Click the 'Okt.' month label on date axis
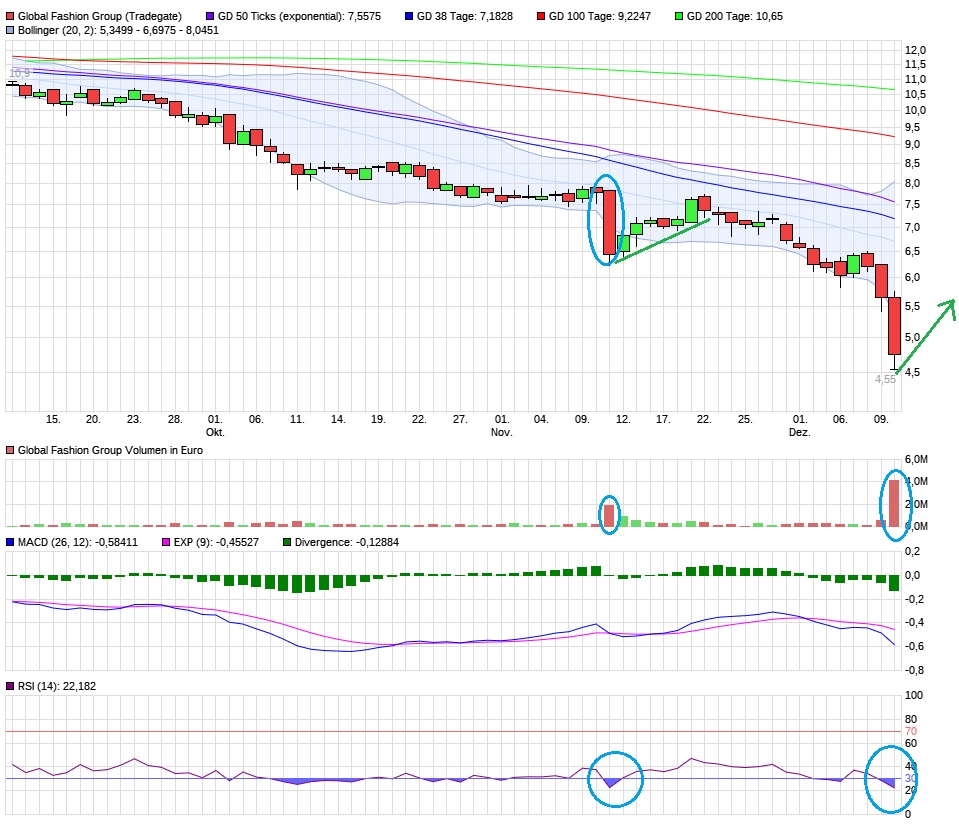Image resolution: width=959 pixels, height=827 pixels. coord(215,432)
